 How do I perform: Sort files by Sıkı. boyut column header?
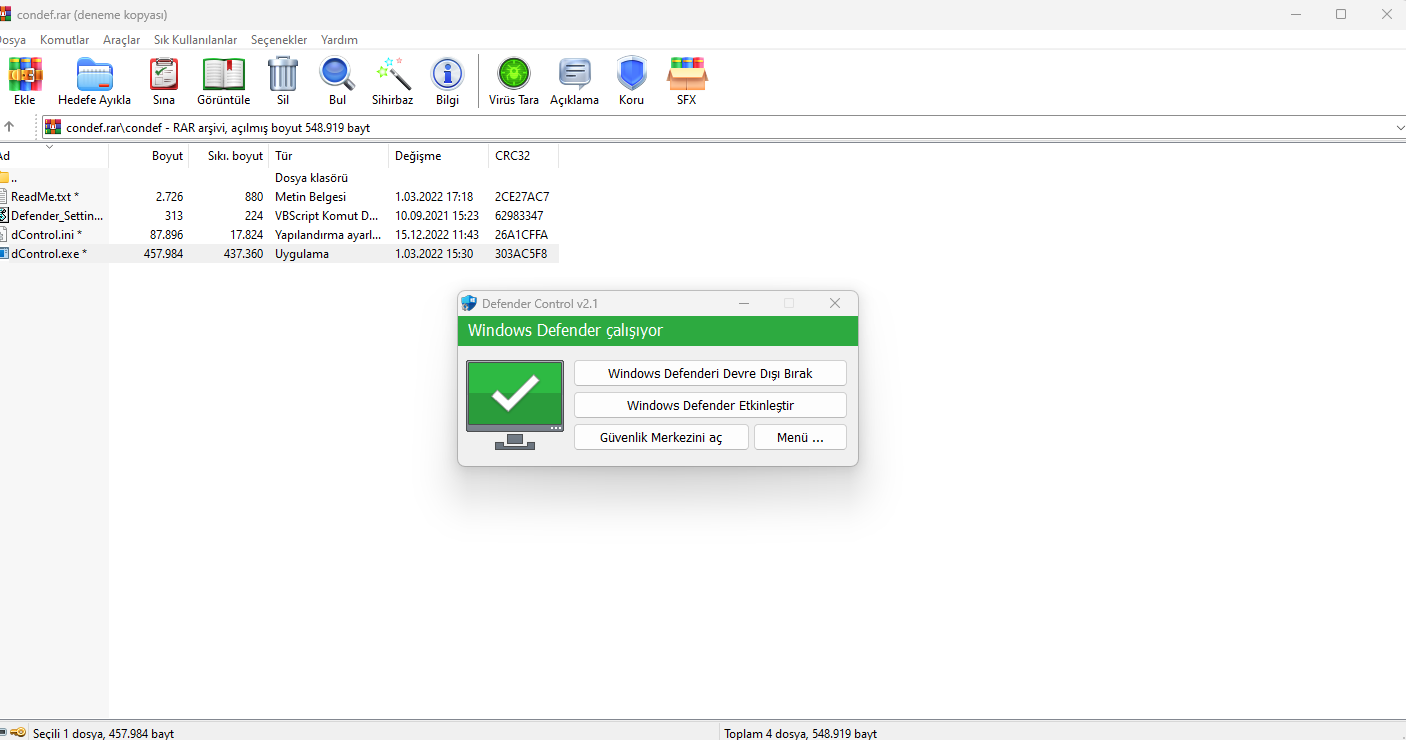tap(229, 156)
